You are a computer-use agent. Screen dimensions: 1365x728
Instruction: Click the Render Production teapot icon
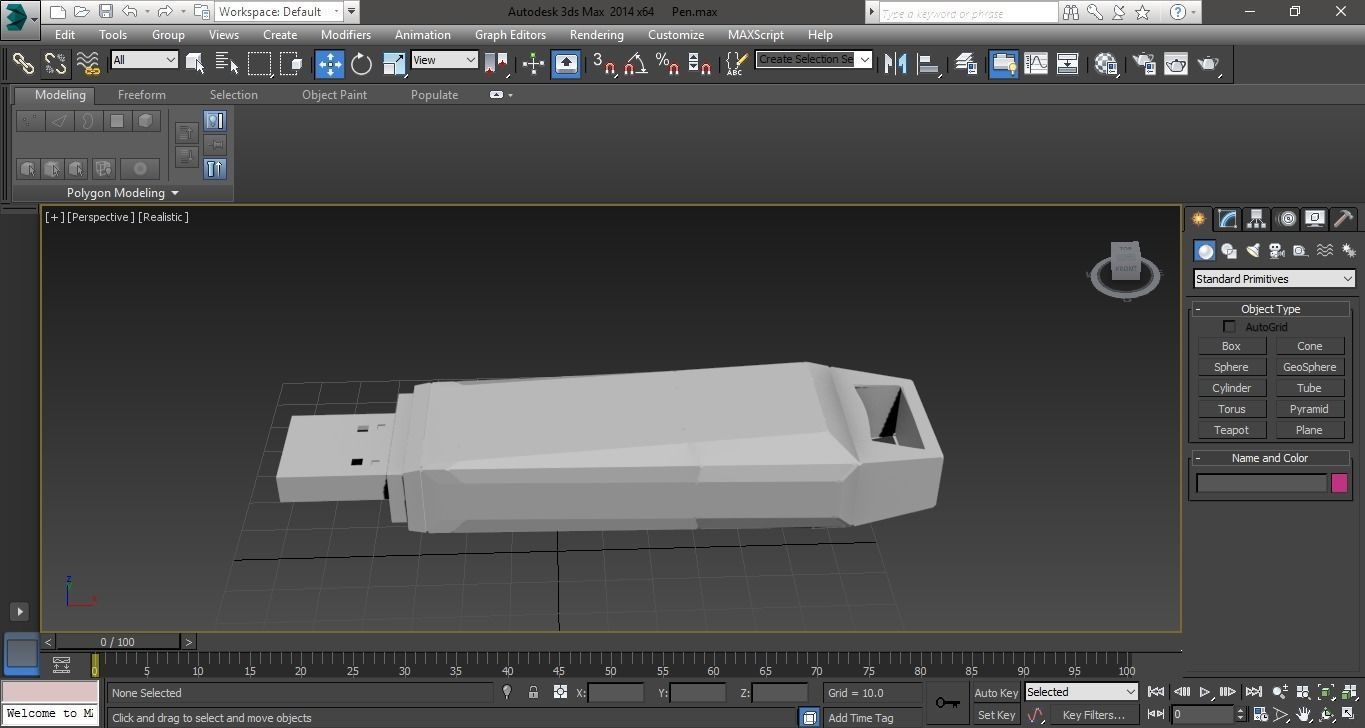1209,63
